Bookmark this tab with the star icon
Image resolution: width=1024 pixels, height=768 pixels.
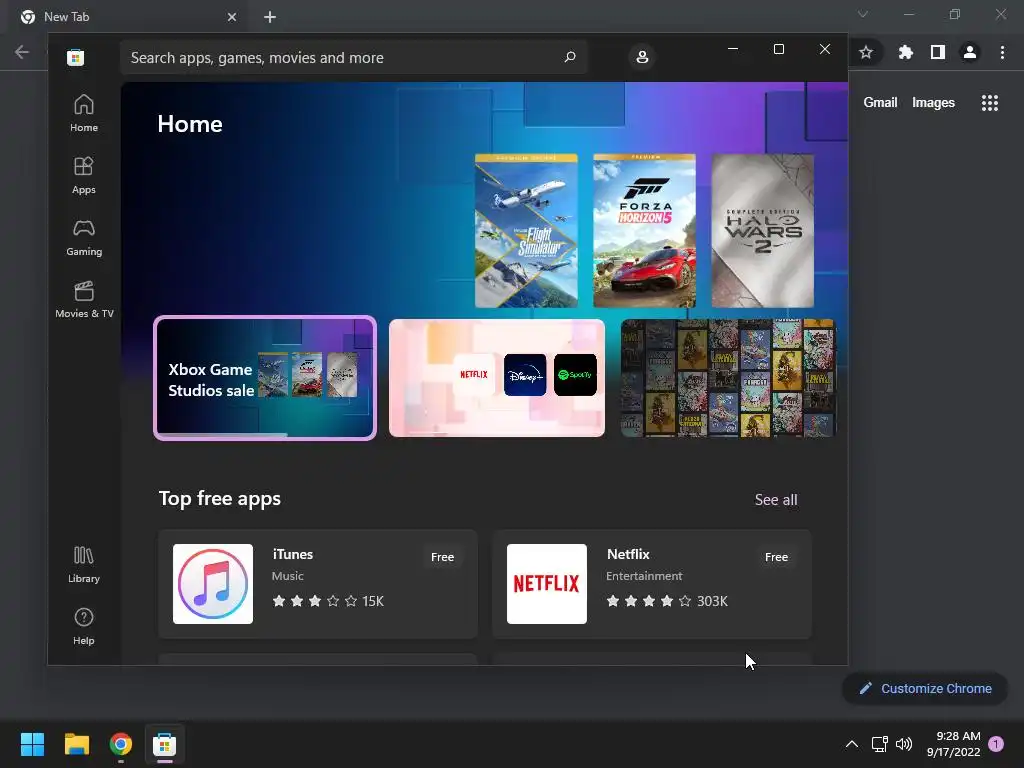(x=866, y=52)
